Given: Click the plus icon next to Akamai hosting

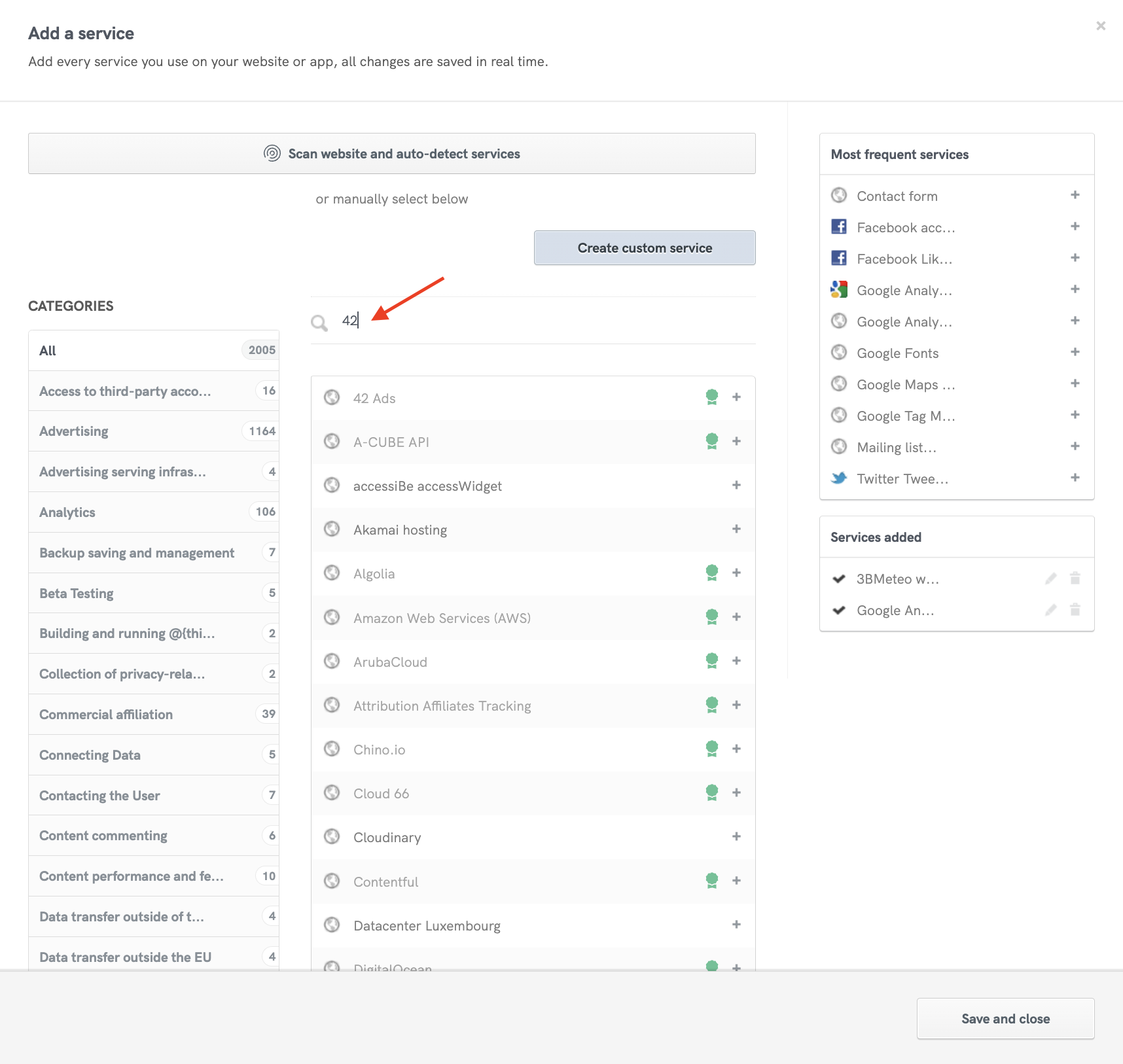Looking at the screenshot, I should tap(736, 529).
